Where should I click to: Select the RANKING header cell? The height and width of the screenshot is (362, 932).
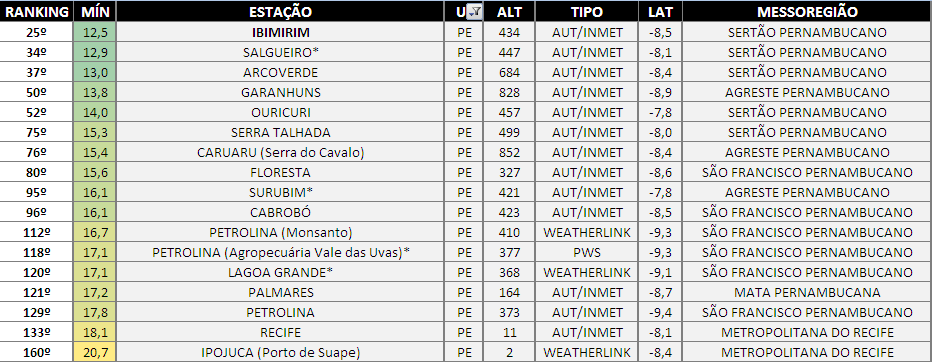point(36,12)
